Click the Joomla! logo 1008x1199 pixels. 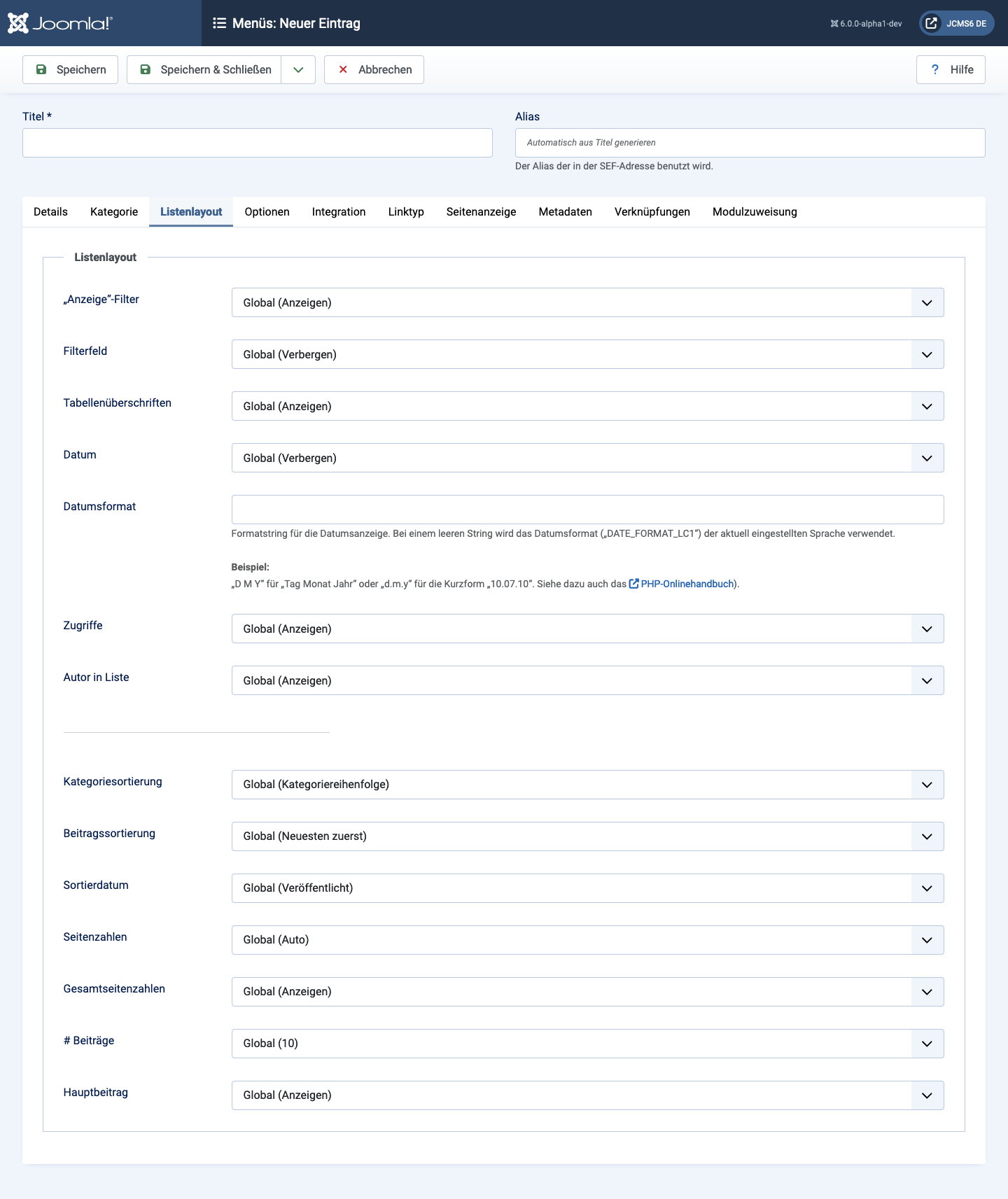pyautogui.click(x=60, y=23)
